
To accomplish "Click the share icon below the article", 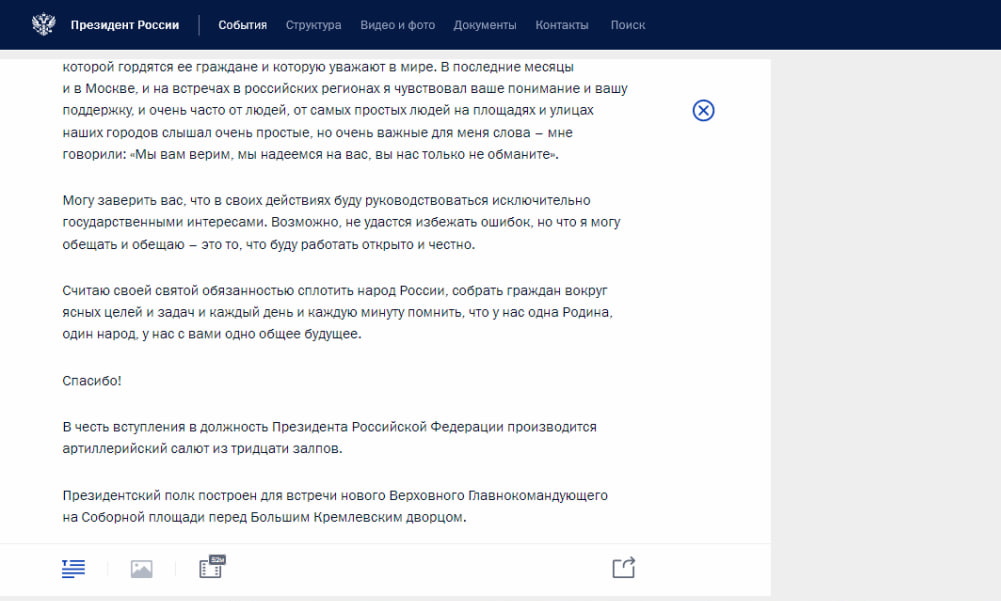I will click(x=623, y=568).
